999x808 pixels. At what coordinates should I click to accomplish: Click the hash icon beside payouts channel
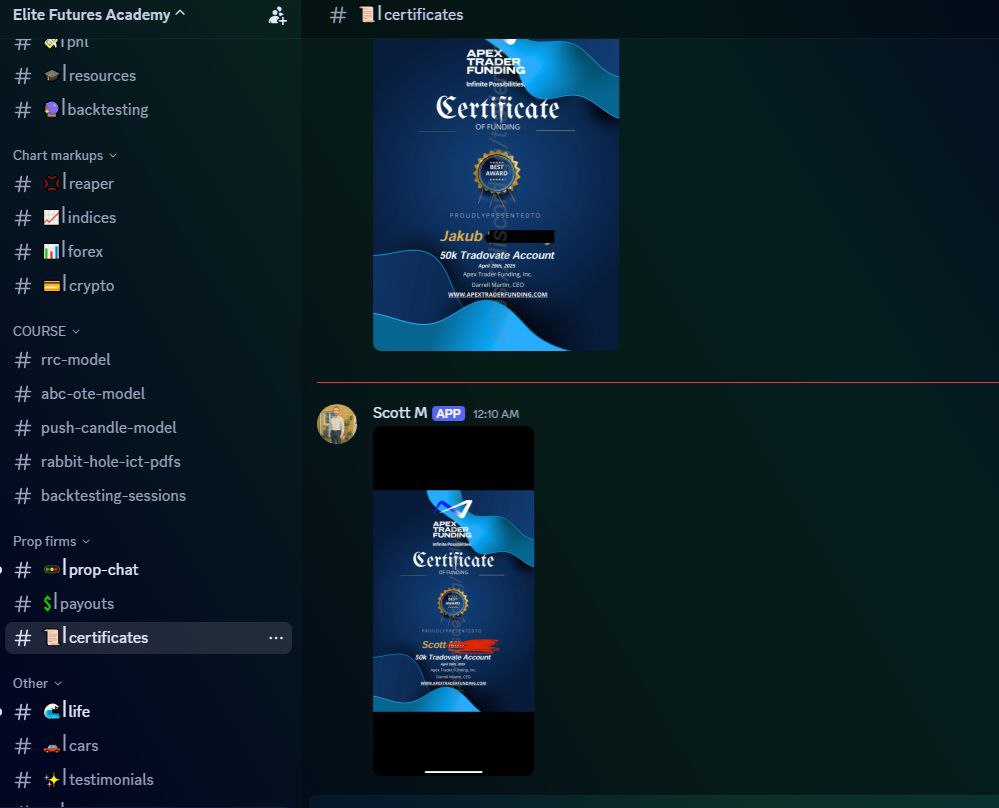(x=23, y=604)
